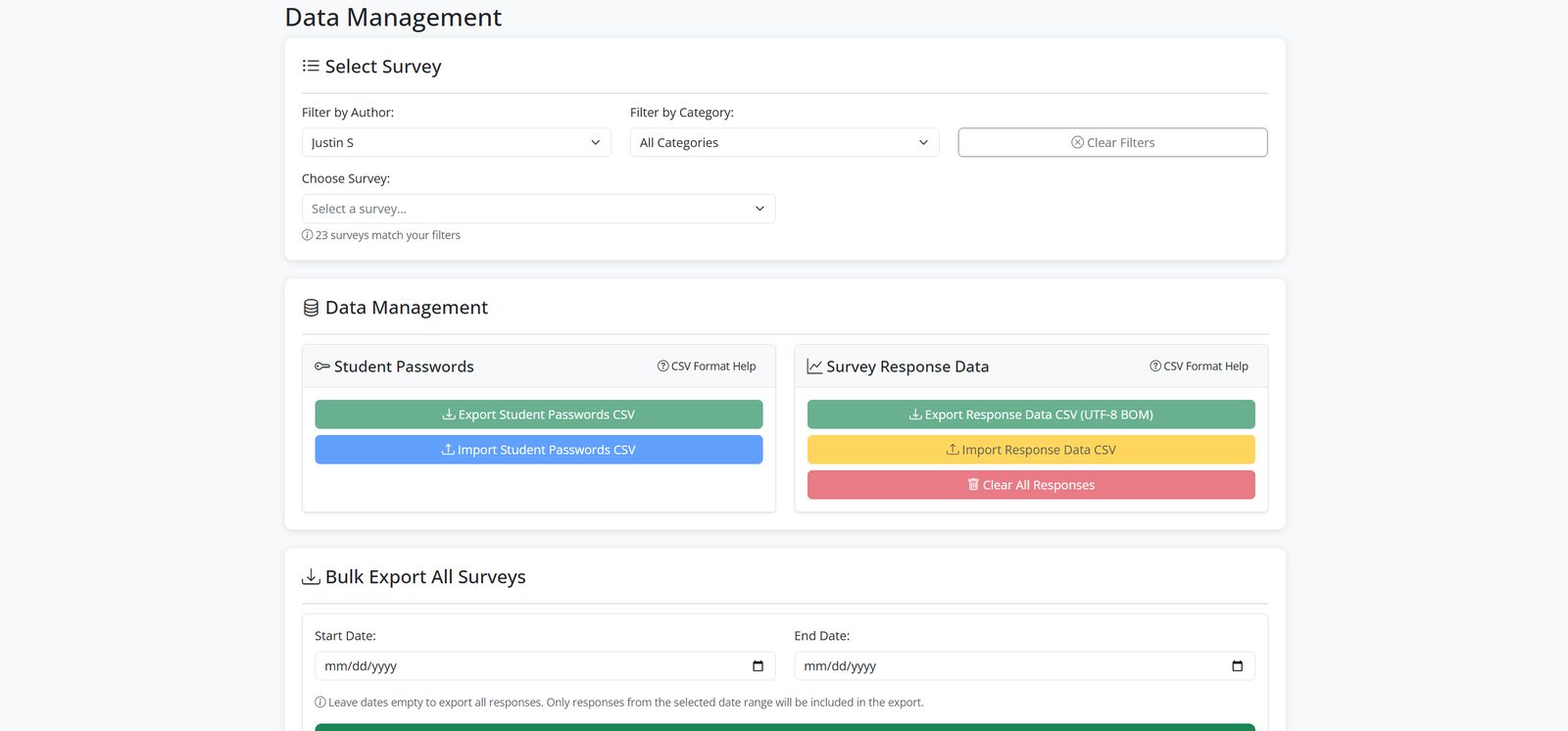Click the database icon beside Data Management
Image resolution: width=1568 pixels, height=731 pixels.
(x=311, y=308)
